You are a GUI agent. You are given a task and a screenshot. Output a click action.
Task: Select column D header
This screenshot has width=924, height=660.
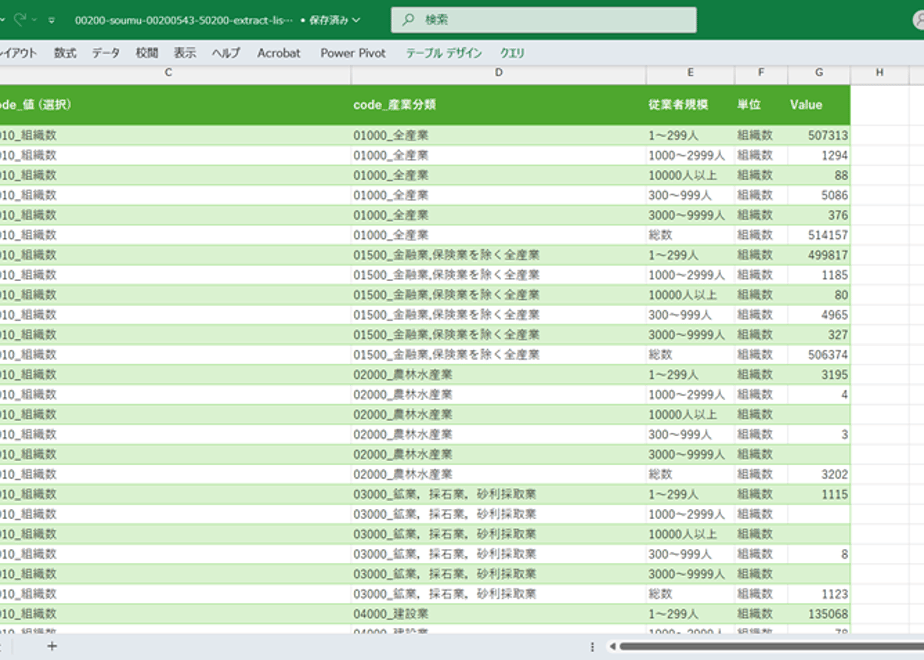tap(499, 72)
